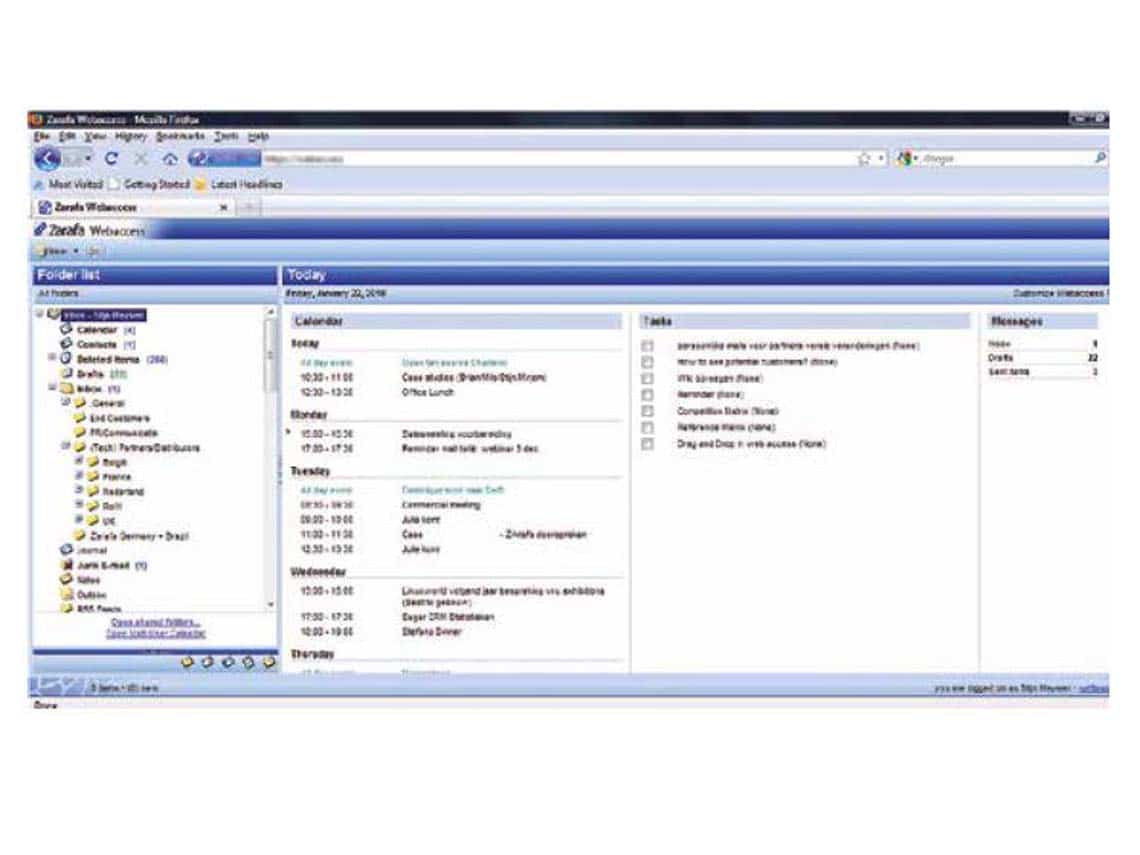
Task: Open the Help menu
Action: coord(258,137)
